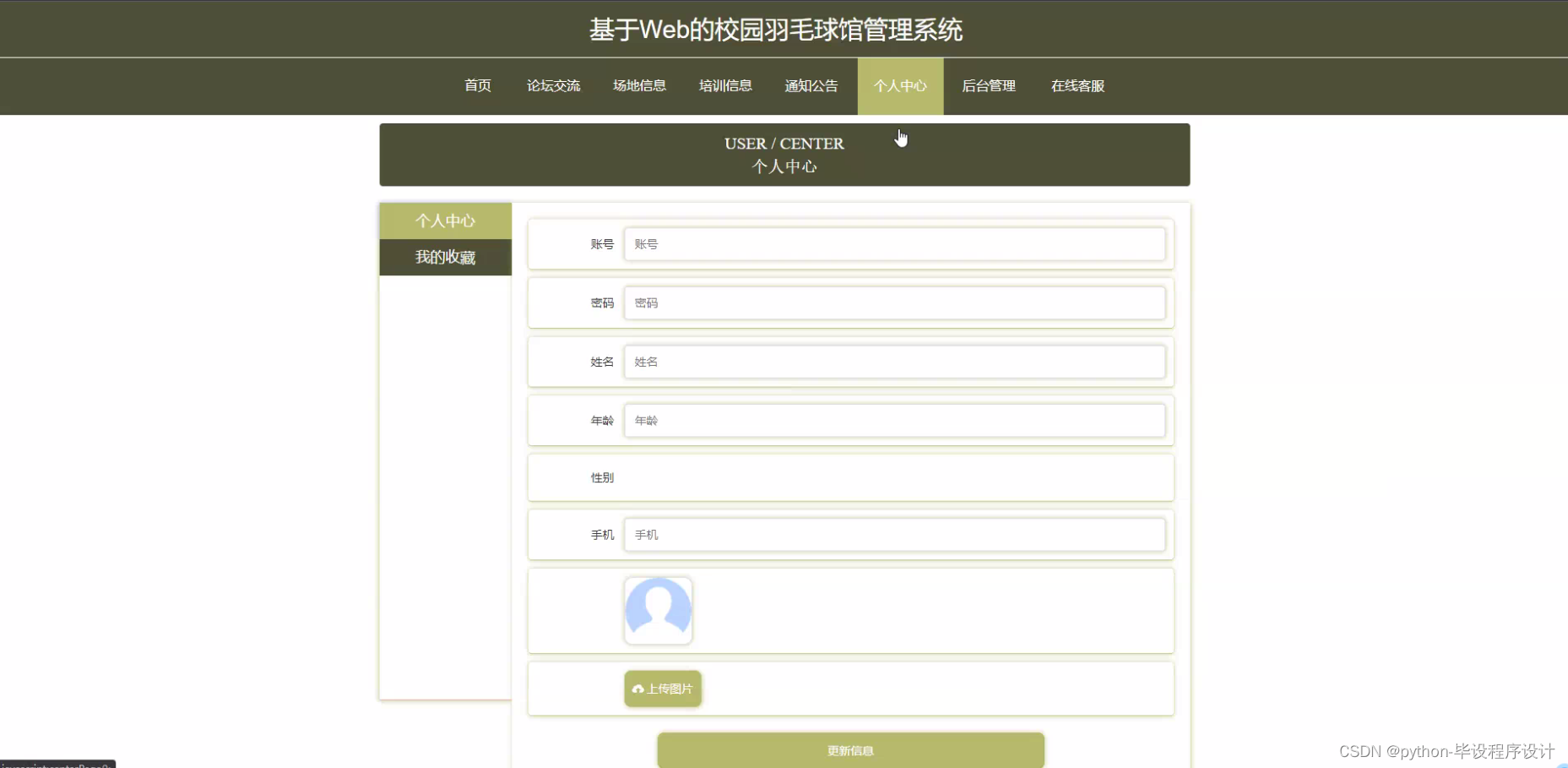Image resolution: width=1568 pixels, height=768 pixels.
Task: Switch to the 后台管理 admin section
Action: (989, 85)
